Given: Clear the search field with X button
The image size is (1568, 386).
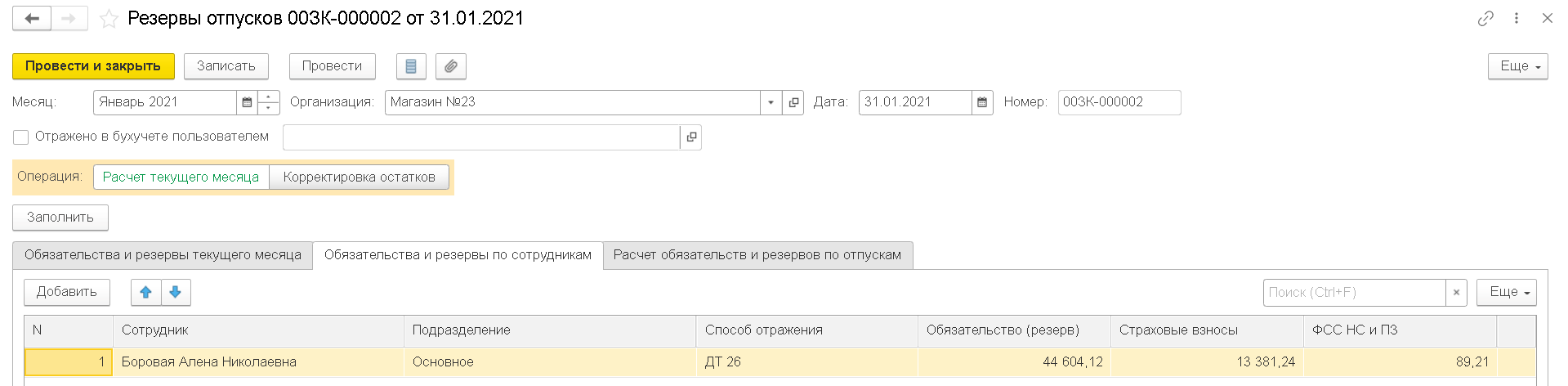Looking at the screenshot, I should [x=1456, y=292].
